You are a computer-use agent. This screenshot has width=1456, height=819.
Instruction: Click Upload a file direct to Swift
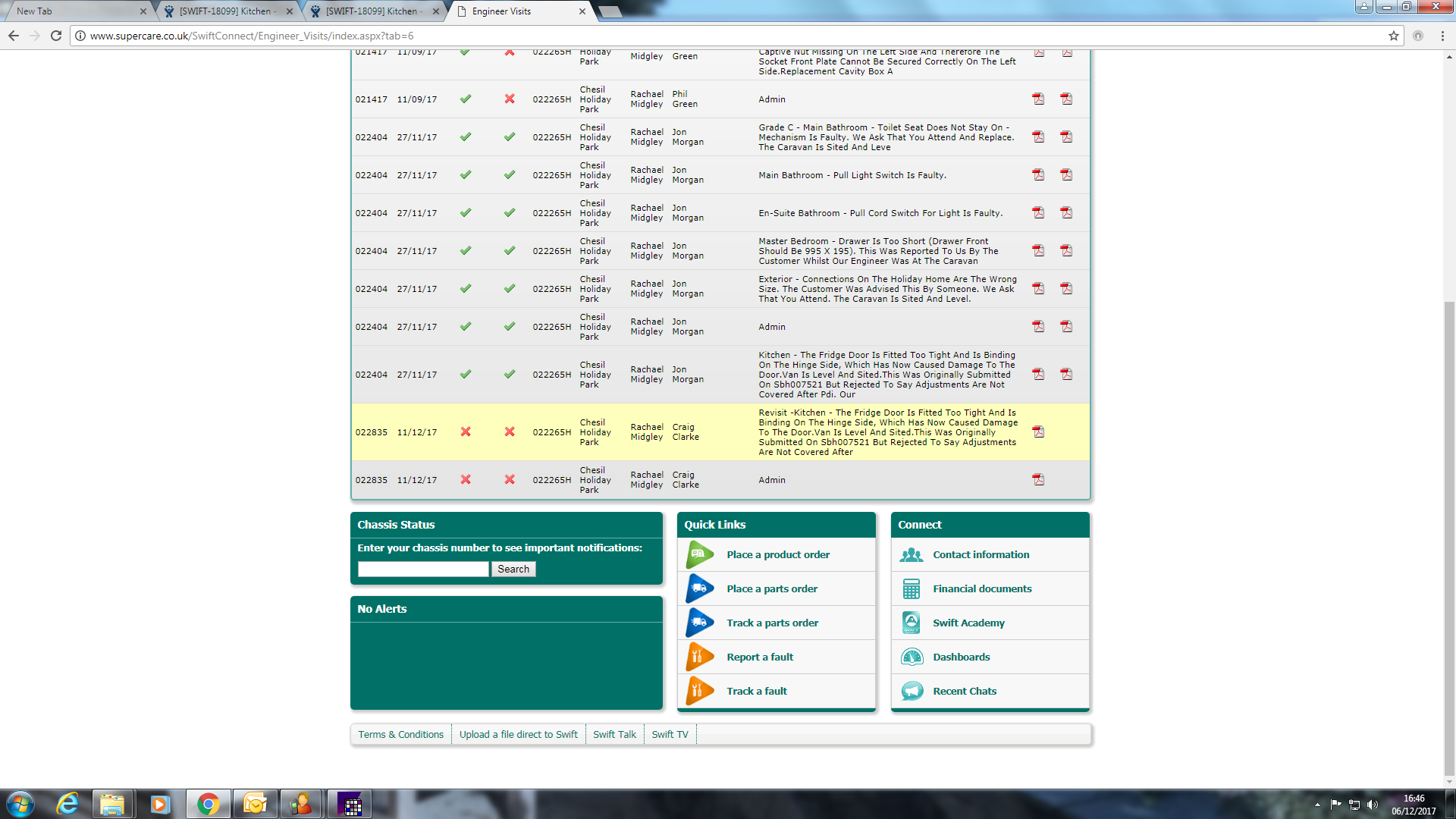[518, 734]
